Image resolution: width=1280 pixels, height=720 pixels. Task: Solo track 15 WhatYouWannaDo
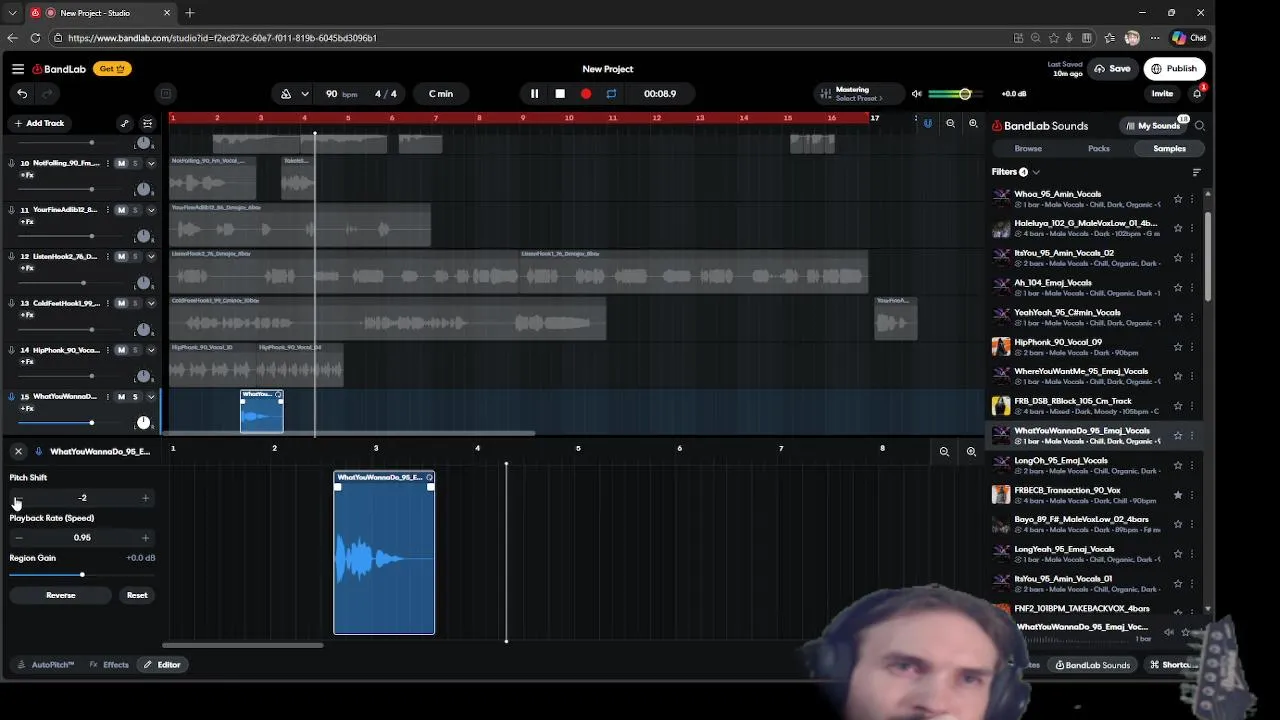coord(136,397)
